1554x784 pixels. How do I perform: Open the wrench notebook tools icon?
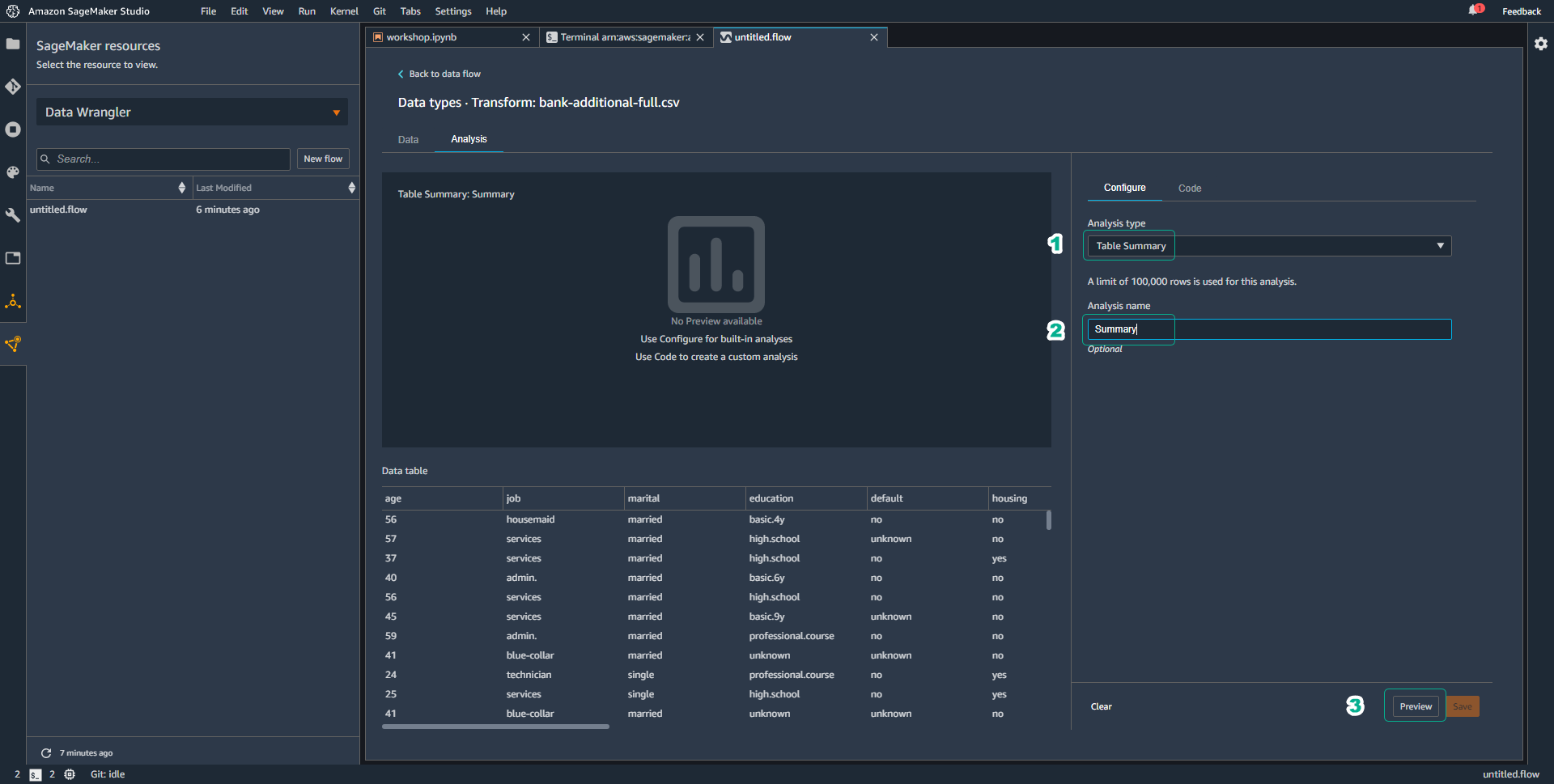click(x=13, y=215)
